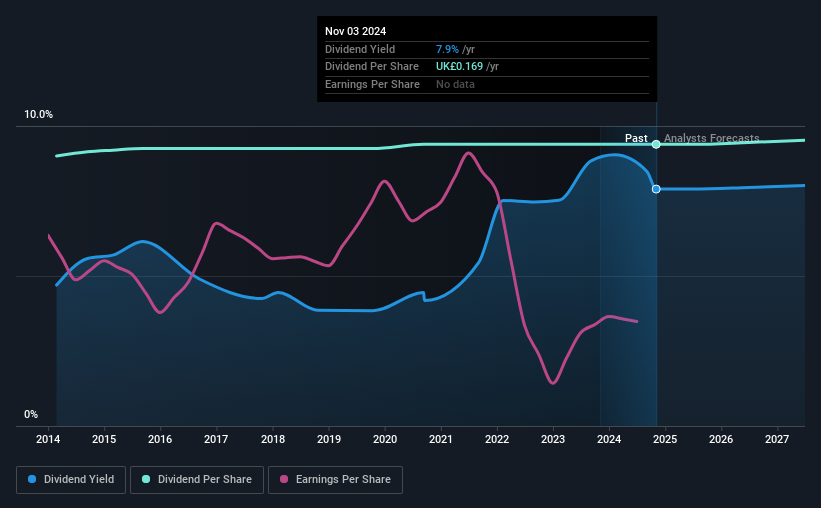
Task: Click the 7.9% dividend yield value in tooltip
Action: (x=447, y=49)
